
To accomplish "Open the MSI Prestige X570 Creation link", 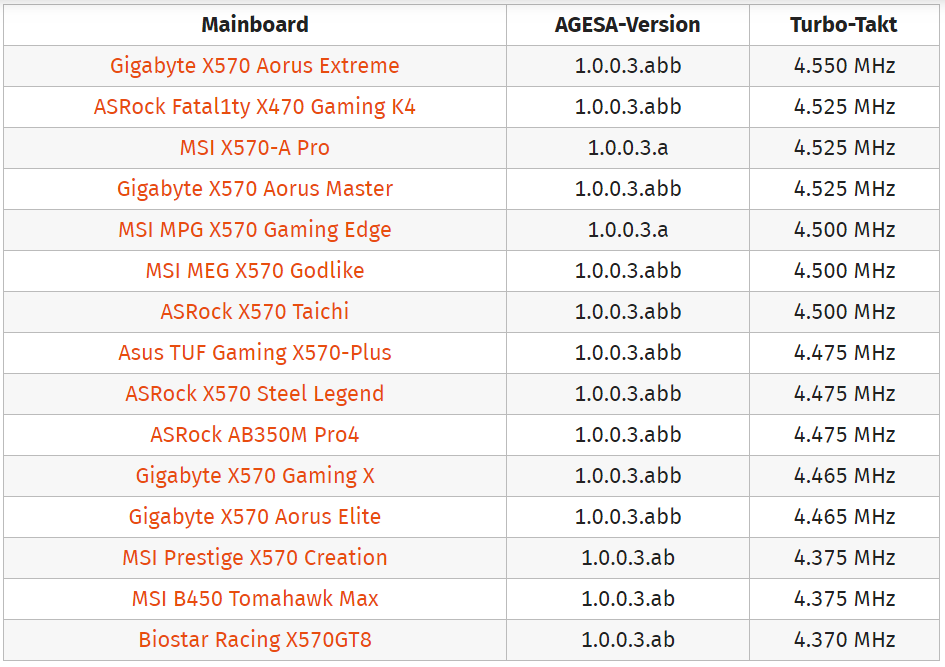I will (x=254, y=557).
